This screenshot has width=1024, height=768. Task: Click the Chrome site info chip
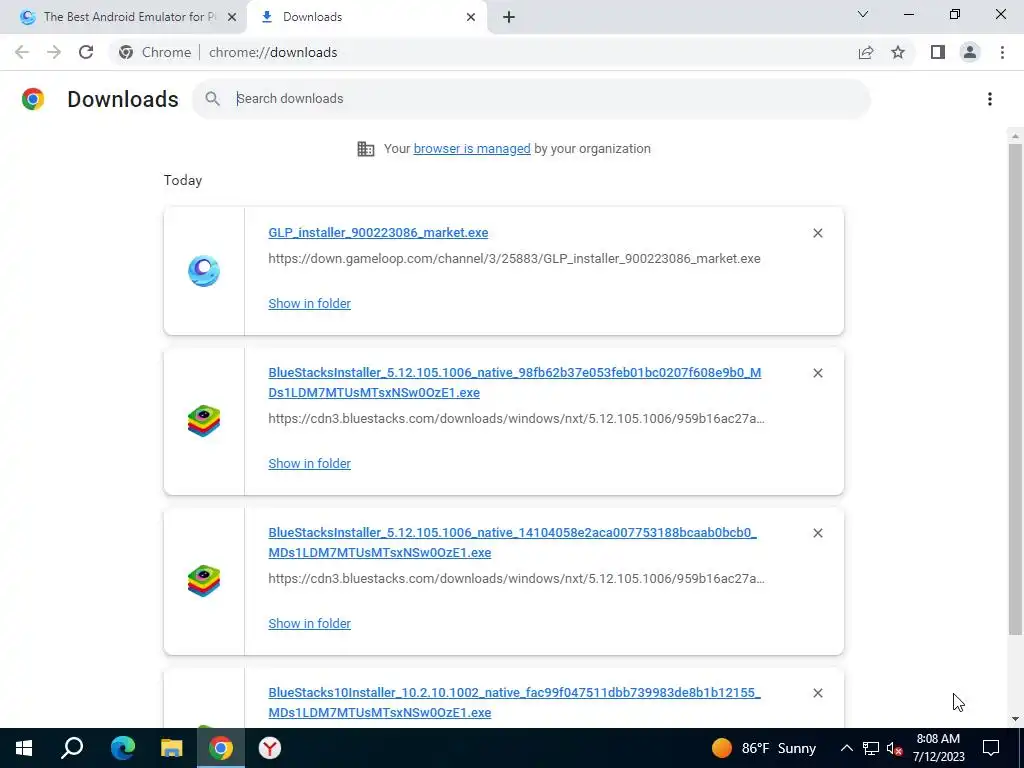(155, 52)
